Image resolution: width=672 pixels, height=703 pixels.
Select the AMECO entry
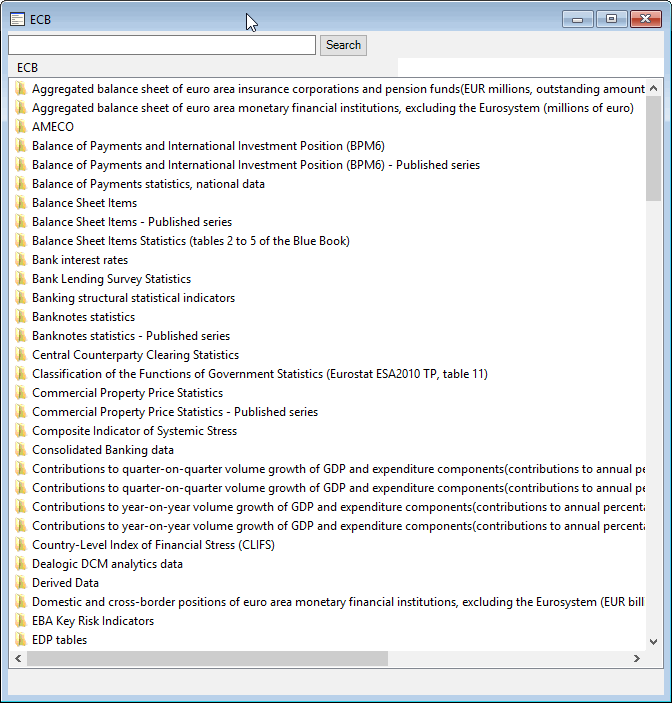[53, 127]
